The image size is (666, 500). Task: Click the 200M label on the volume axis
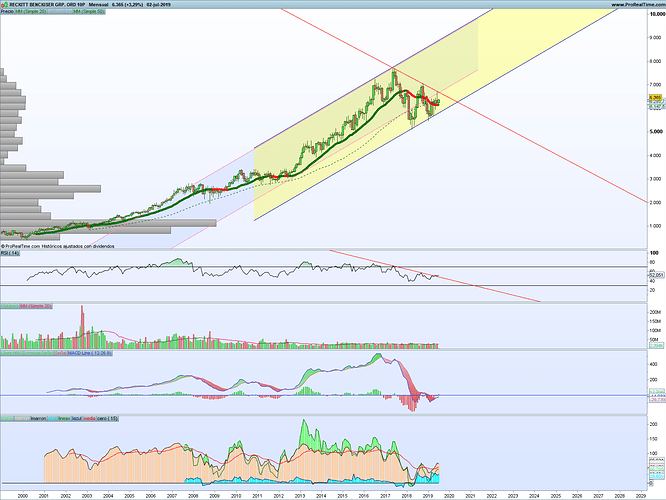pyautogui.click(x=655, y=312)
